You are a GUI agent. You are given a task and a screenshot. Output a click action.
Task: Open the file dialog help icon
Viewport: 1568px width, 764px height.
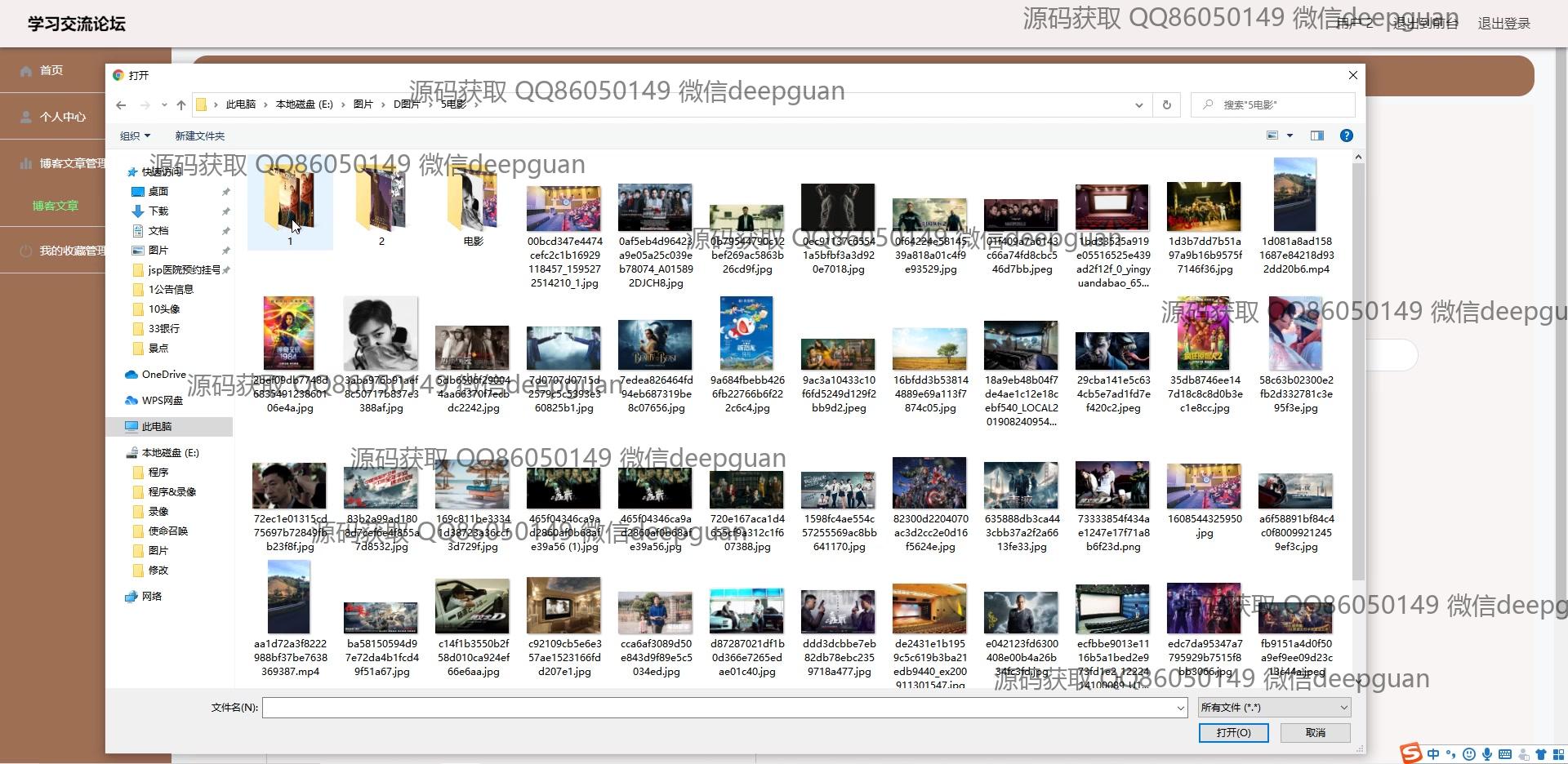1346,136
